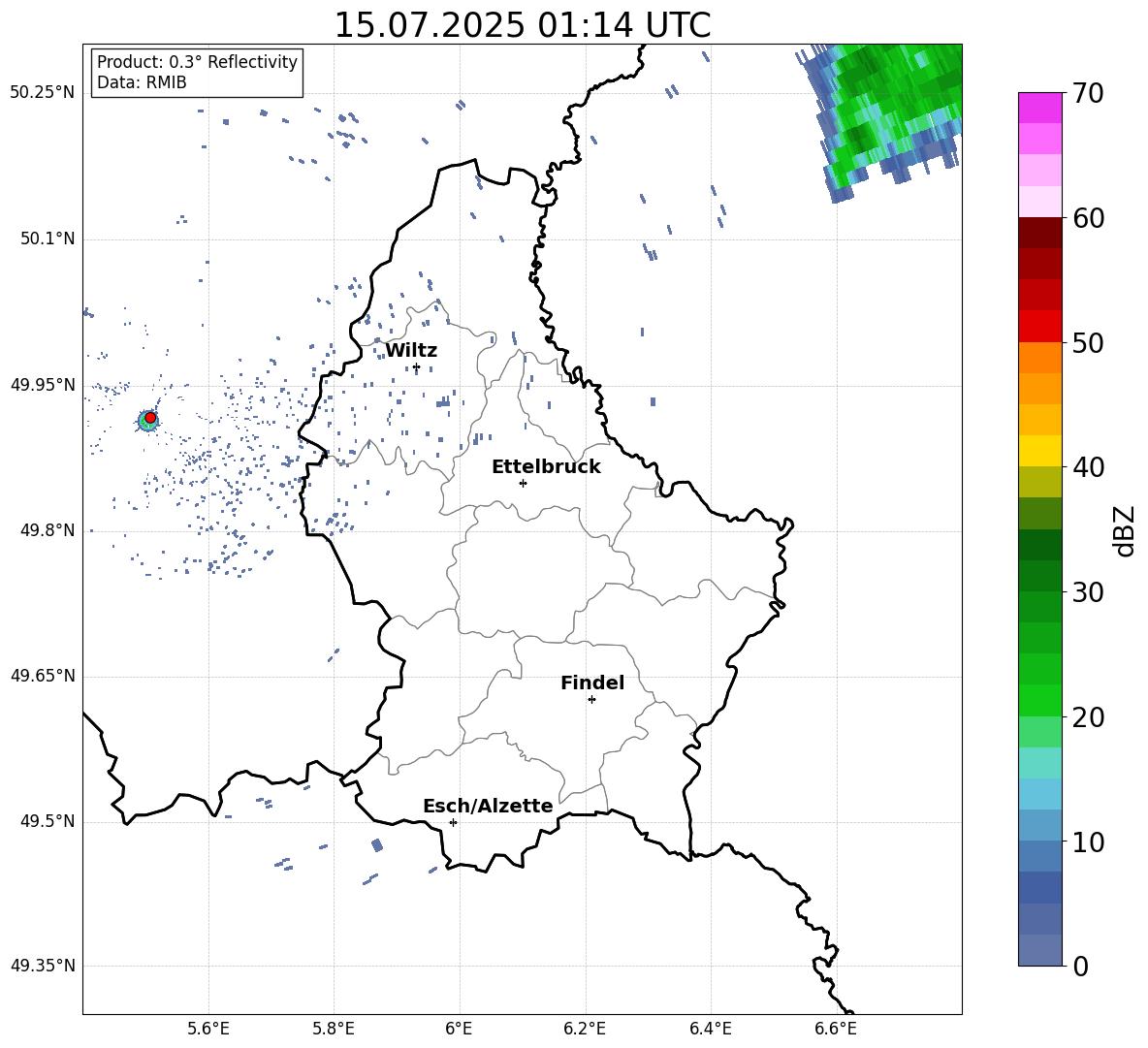
Task: Click the red radar site marker
Action: point(150,418)
